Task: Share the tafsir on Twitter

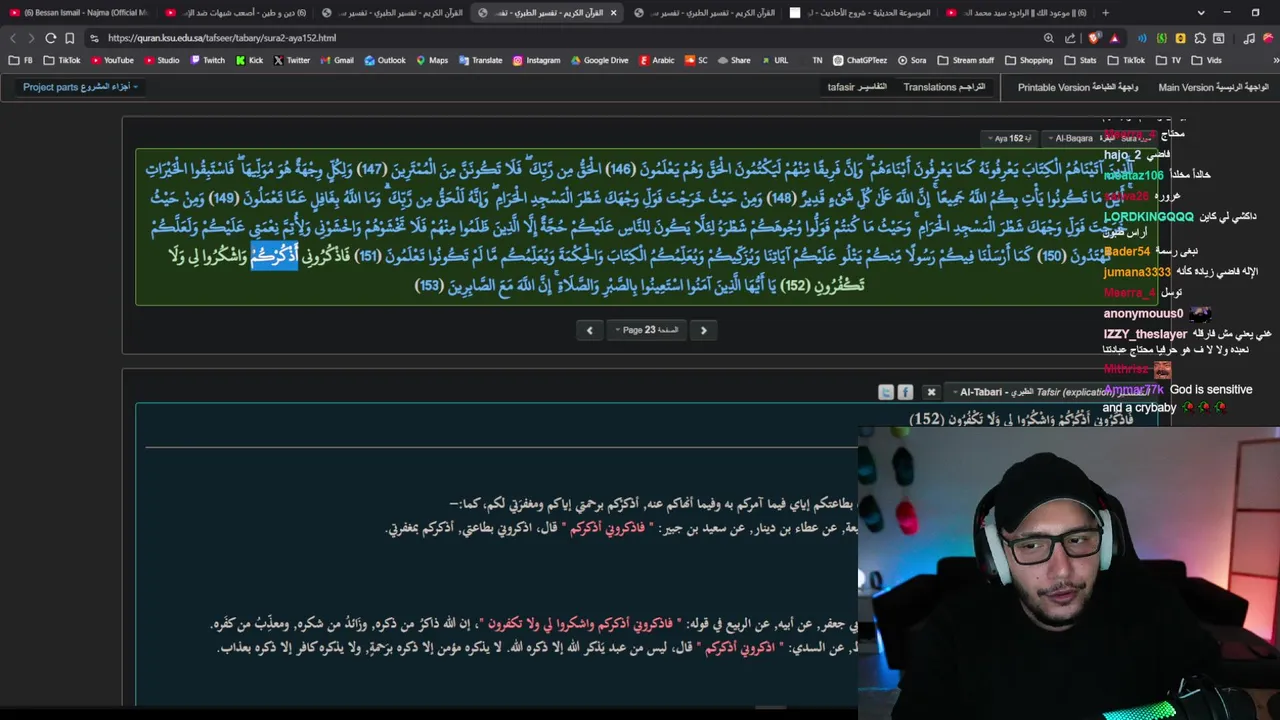Action: click(885, 392)
